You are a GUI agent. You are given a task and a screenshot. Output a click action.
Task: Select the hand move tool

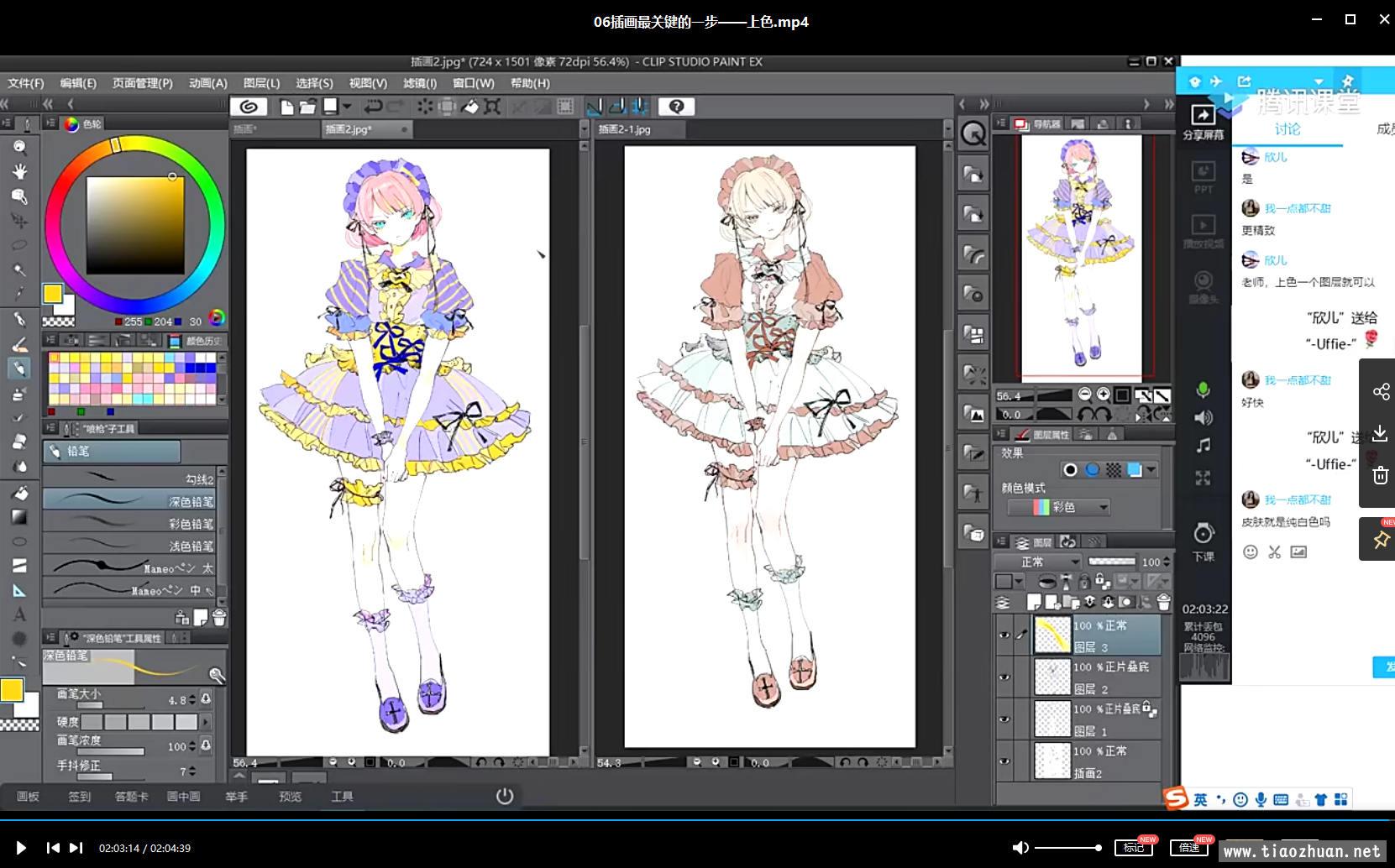[x=18, y=172]
